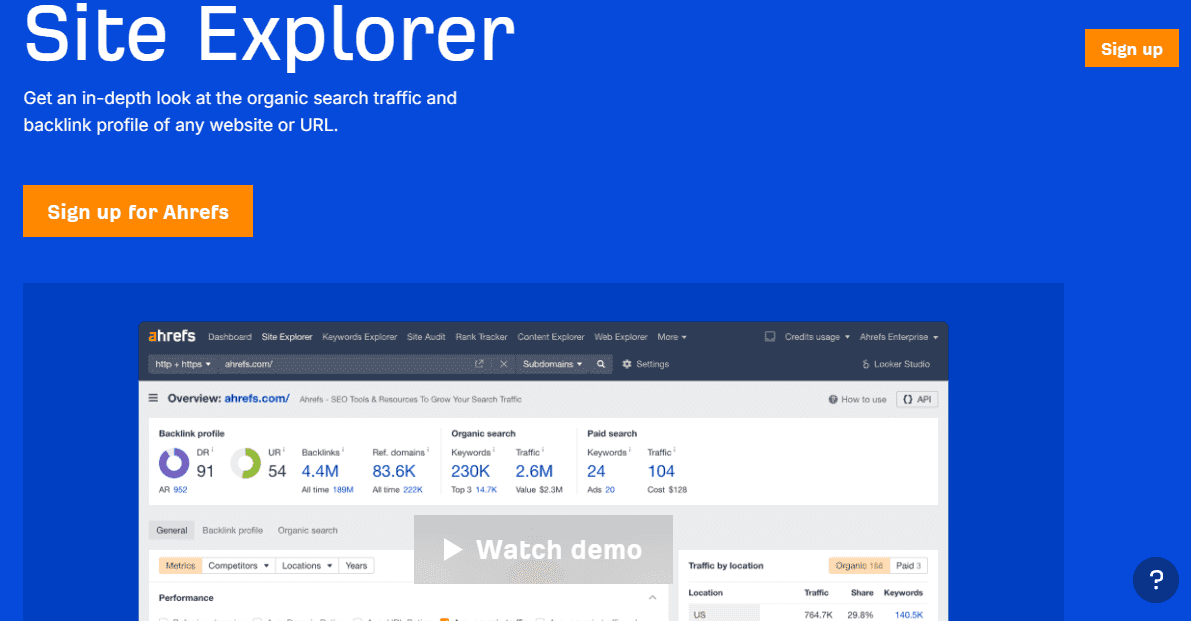1191x621 pixels.
Task: Enable the Referring domains checkbox
Action: tap(164, 618)
